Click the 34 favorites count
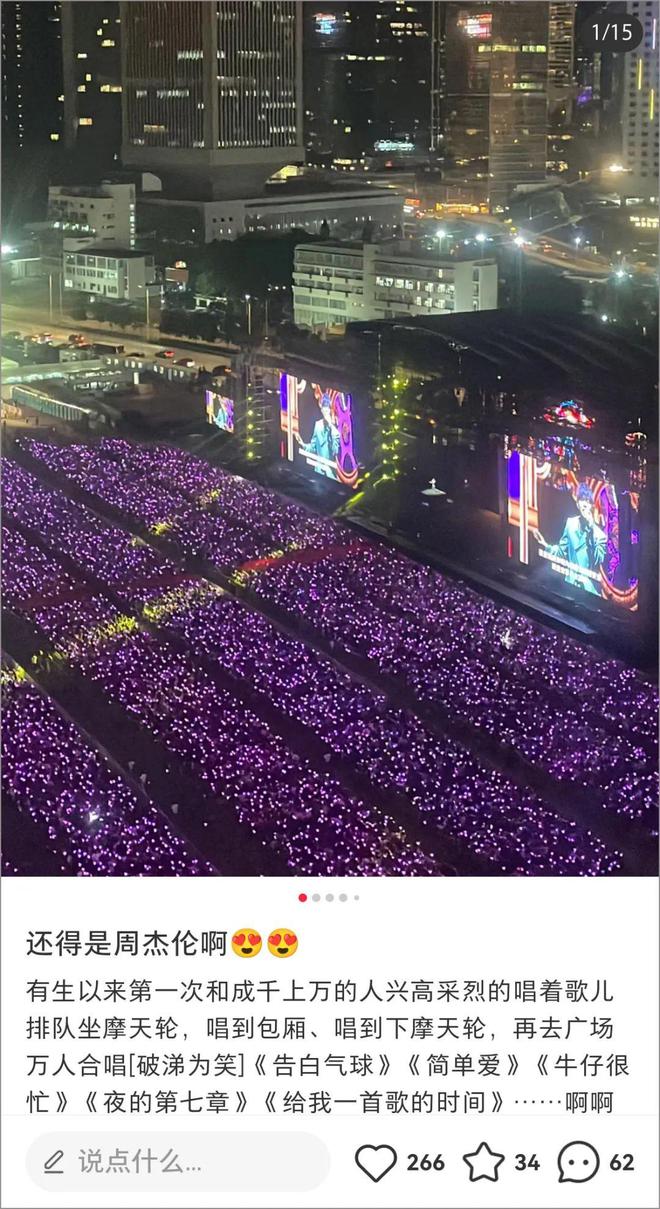Screen dimensions: 660x1209 coord(527,1162)
